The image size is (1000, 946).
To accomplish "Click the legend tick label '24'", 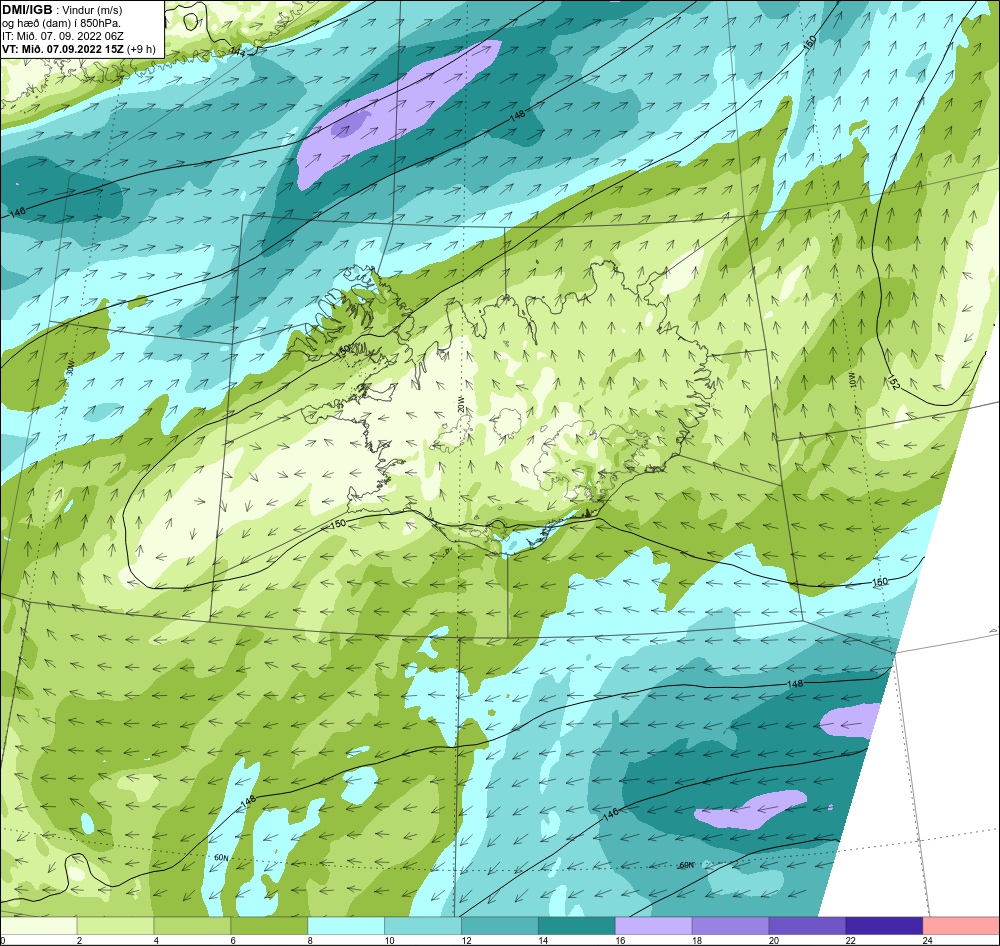I will pos(928,940).
